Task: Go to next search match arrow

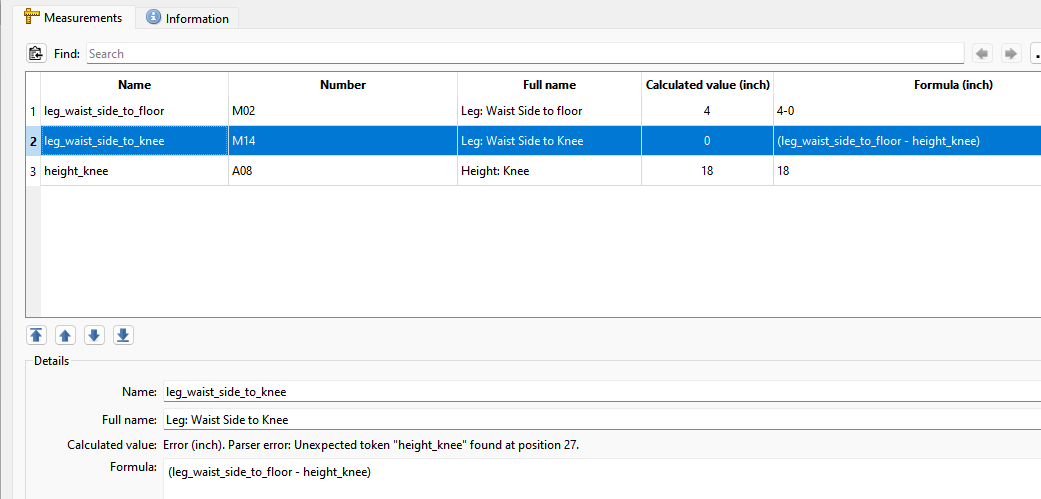Action: click(1011, 53)
